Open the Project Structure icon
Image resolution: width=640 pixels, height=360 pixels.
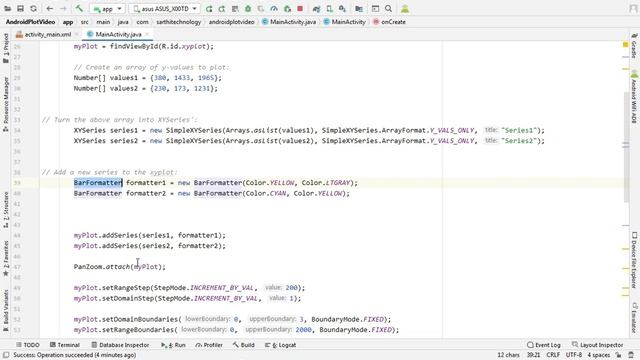point(359,9)
